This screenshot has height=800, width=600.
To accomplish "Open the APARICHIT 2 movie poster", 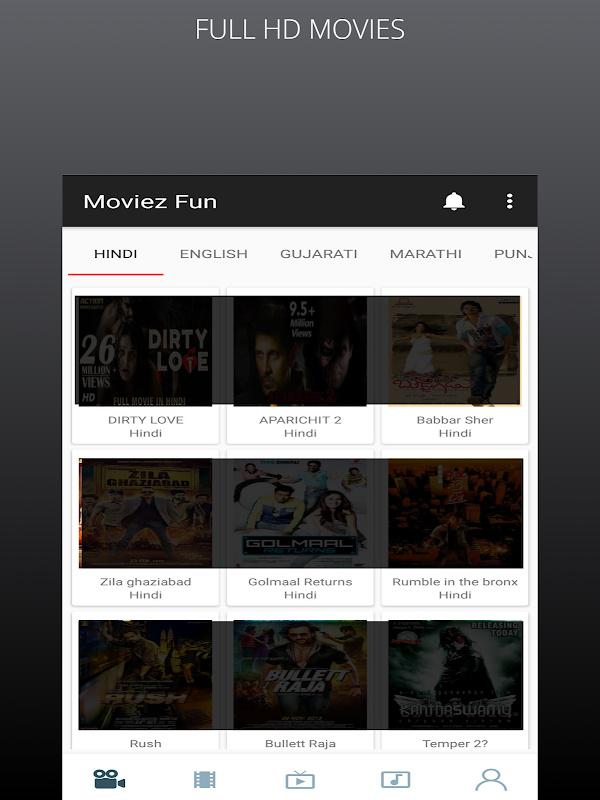I will [x=300, y=351].
